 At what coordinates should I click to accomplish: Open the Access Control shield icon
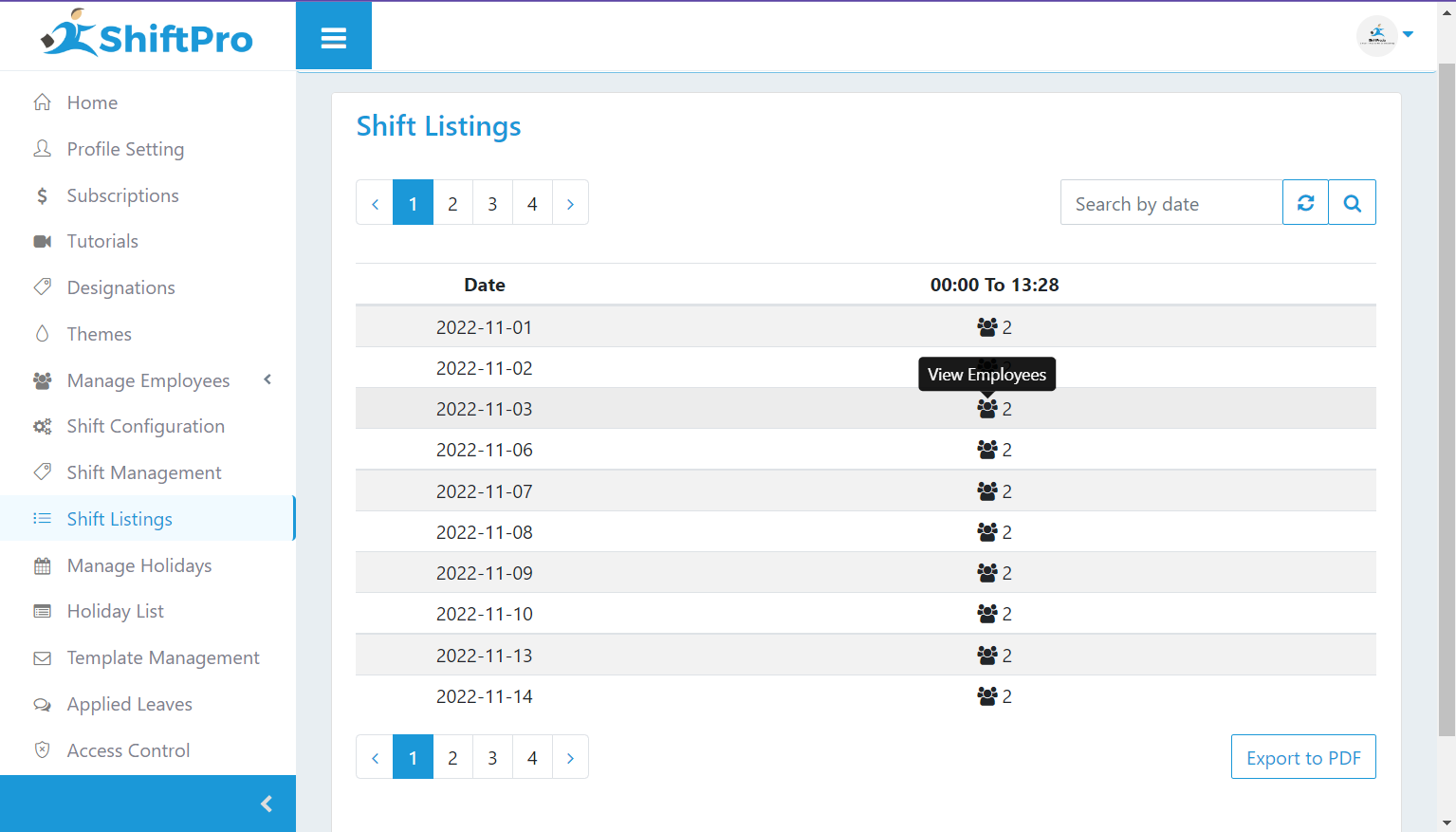tap(42, 749)
